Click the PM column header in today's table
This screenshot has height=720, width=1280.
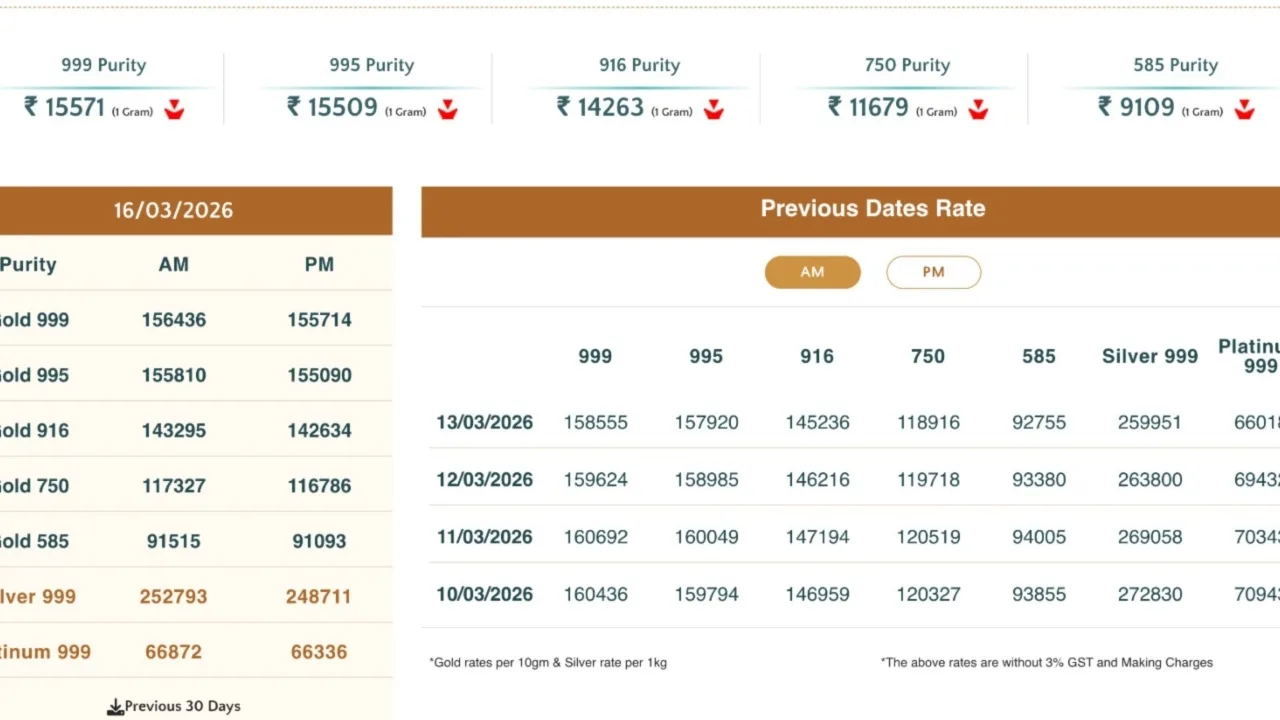point(319,265)
